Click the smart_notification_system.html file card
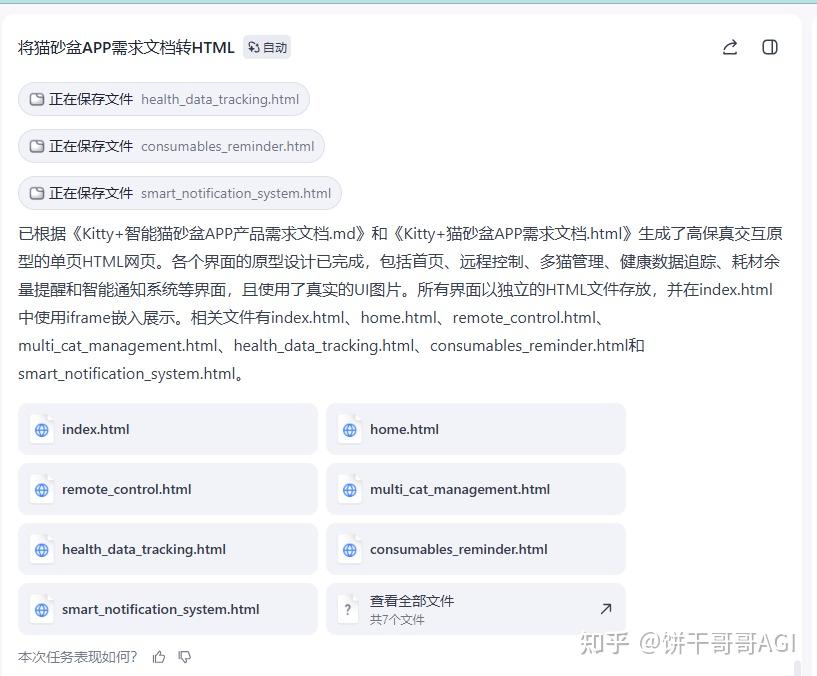This screenshot has width=817, height=676. click(x=167, y=608)
